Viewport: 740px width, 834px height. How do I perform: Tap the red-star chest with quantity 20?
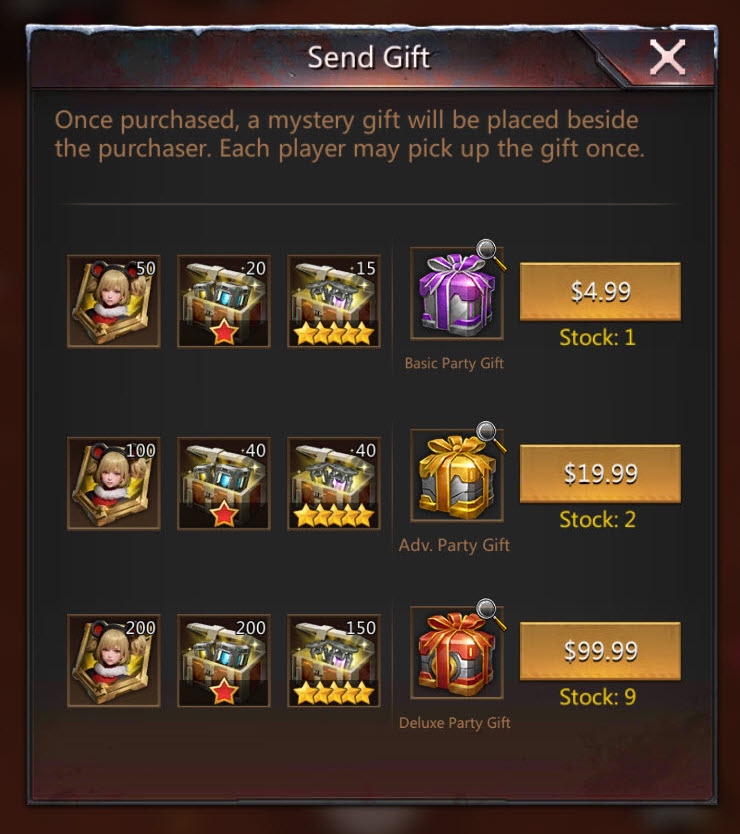point(223,301)
